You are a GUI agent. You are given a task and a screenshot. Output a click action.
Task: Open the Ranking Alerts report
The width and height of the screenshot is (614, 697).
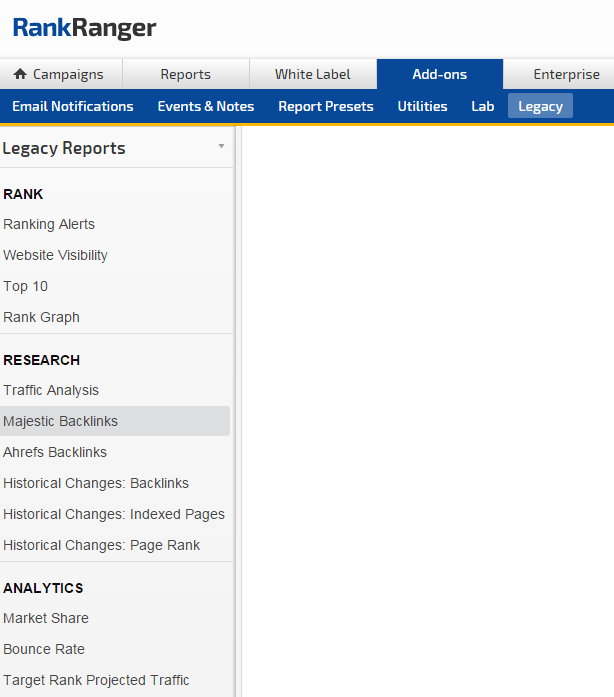[x=49, y=224]
